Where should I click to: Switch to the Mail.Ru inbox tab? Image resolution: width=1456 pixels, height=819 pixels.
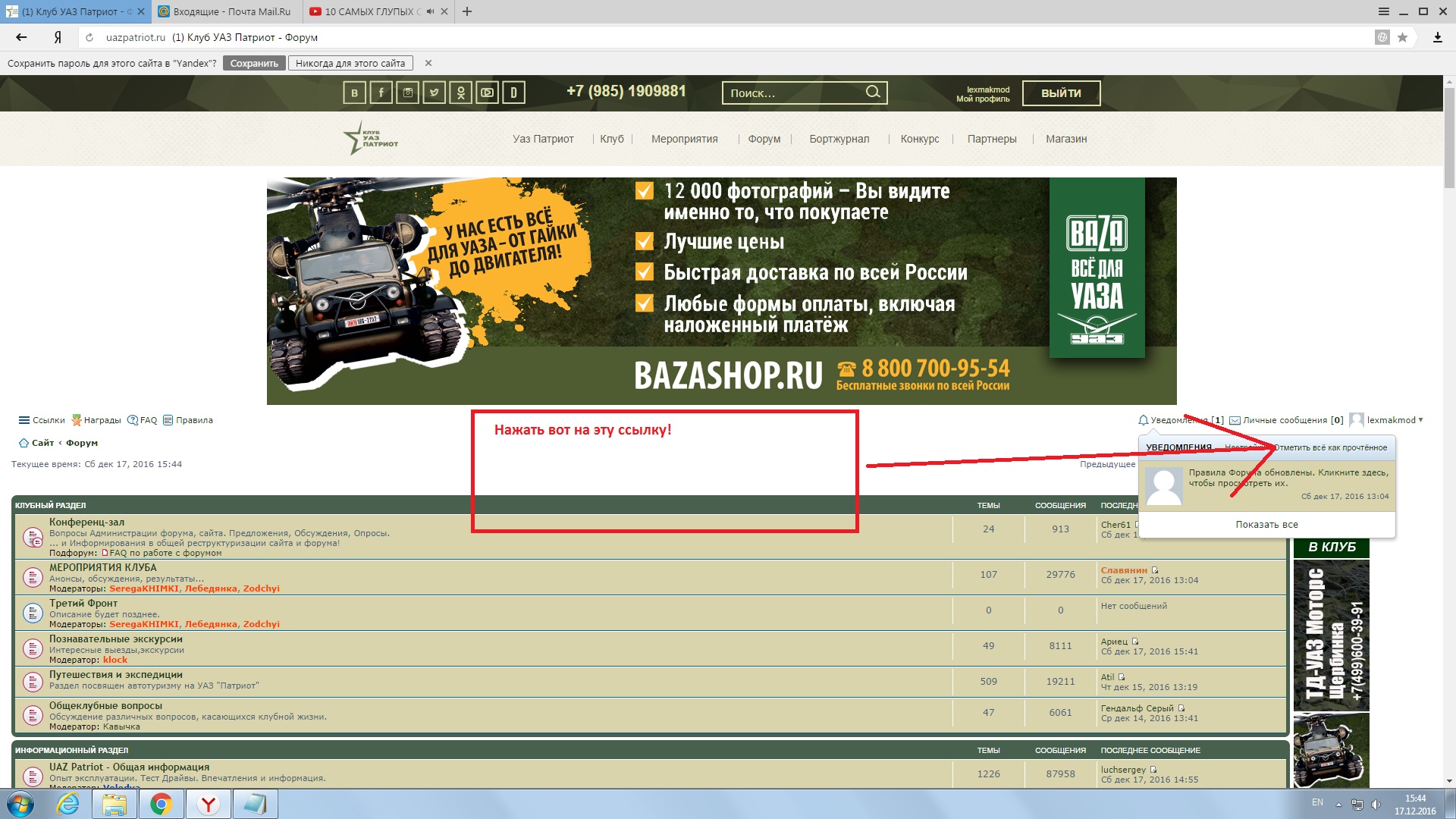(227, 11)
